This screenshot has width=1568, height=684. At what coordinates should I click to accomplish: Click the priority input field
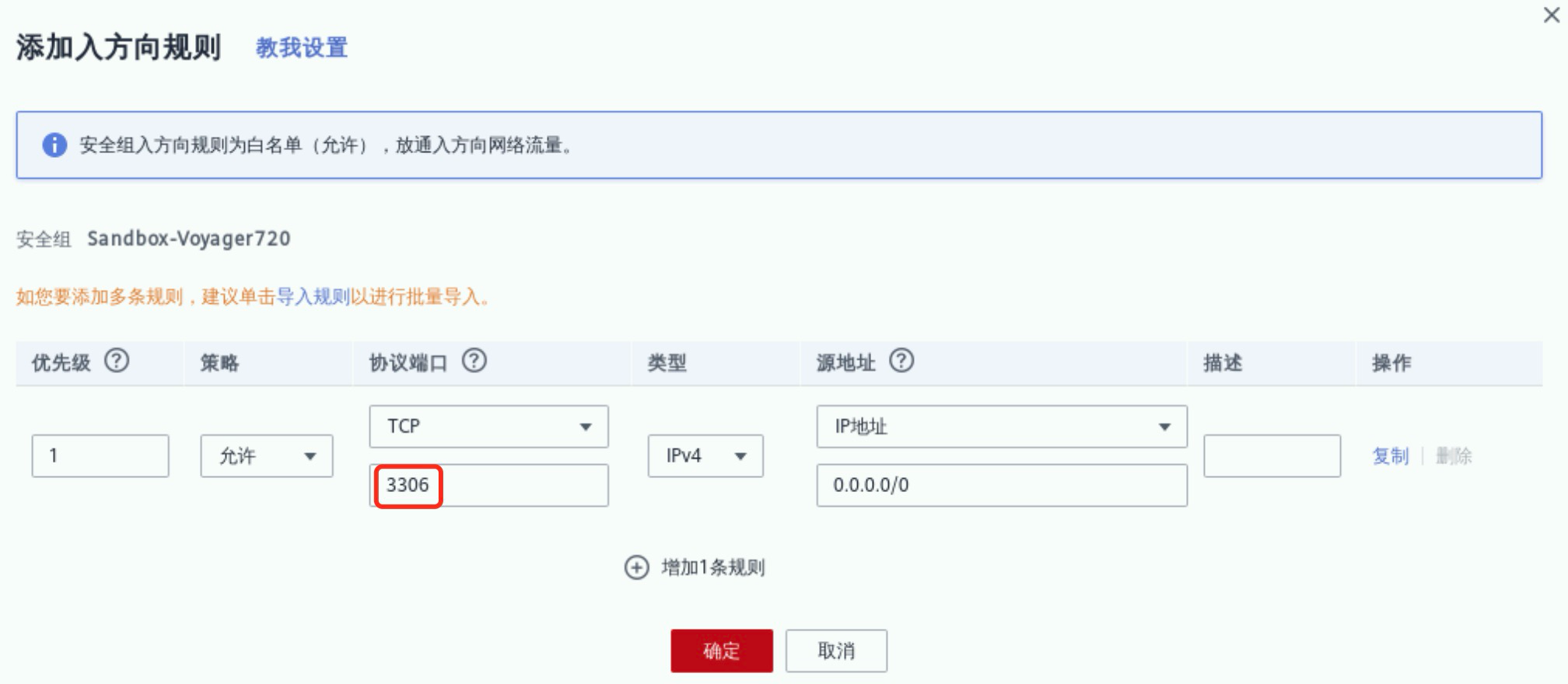(100, 455)
